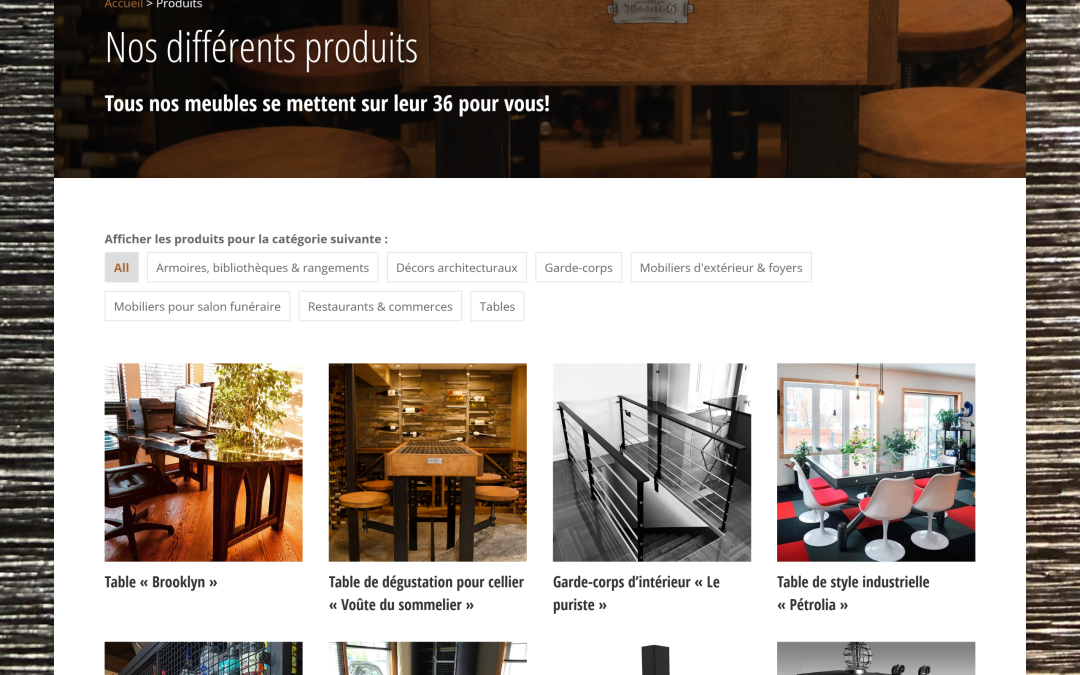The height and width of the screenshot is (675, 1080).
Task: Filter by Mobiliers d'extérieur & foyers
Action: pyautogui.click(x=721, y=267)
